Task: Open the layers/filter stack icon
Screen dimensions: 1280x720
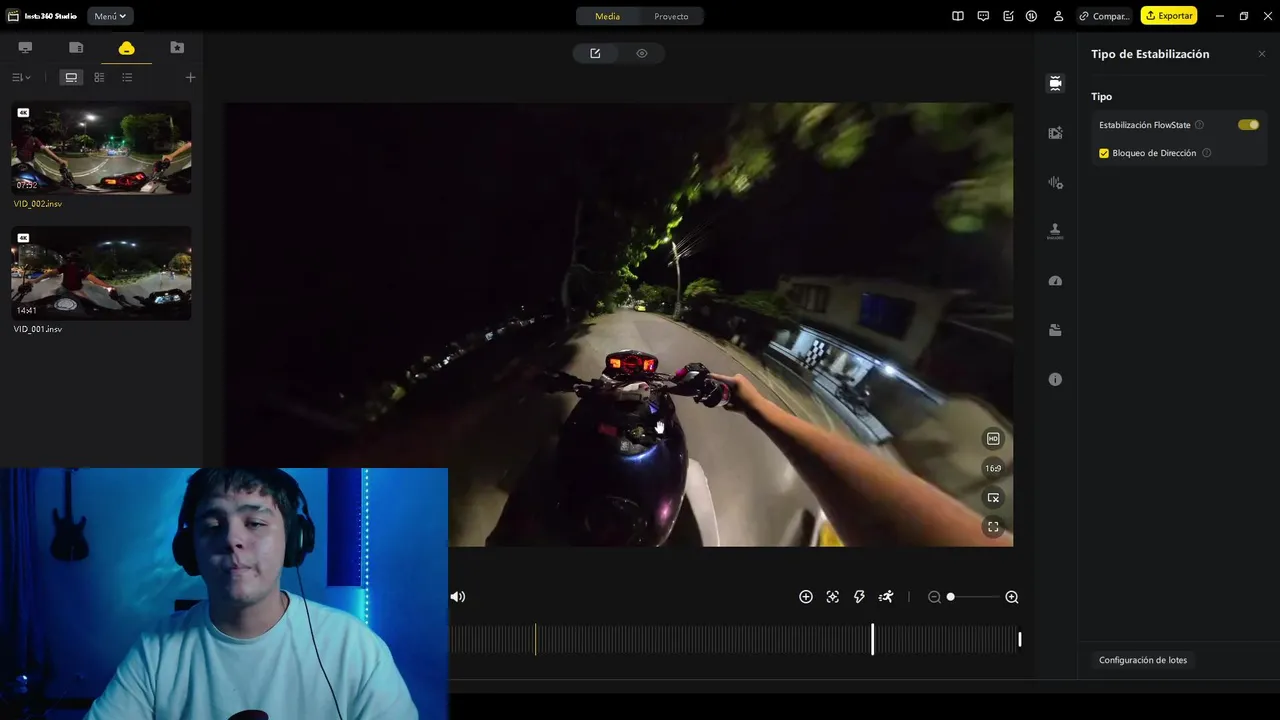Action: pos(1055,330)
